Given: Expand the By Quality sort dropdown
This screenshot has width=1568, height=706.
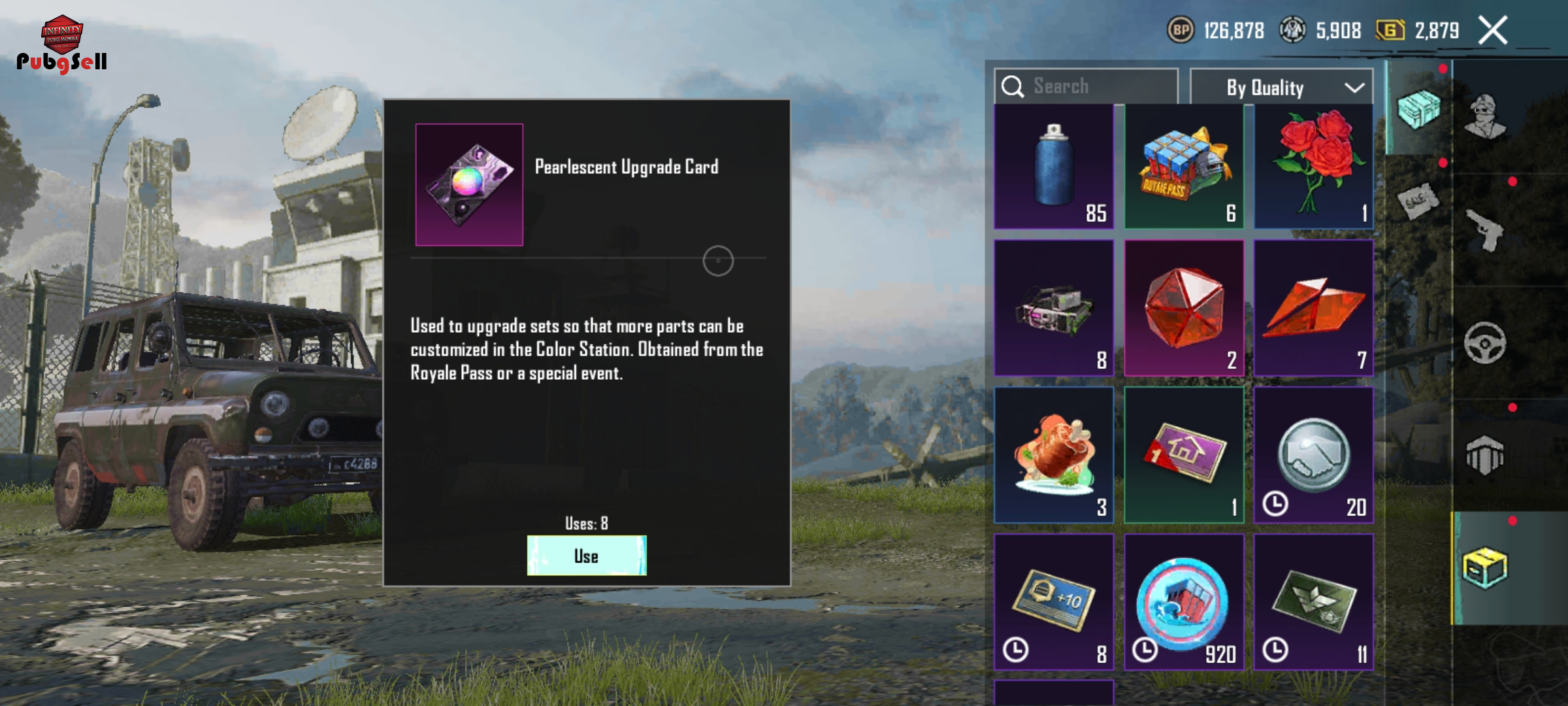Looking at the screenshot, I should [x=1282, y=87].
